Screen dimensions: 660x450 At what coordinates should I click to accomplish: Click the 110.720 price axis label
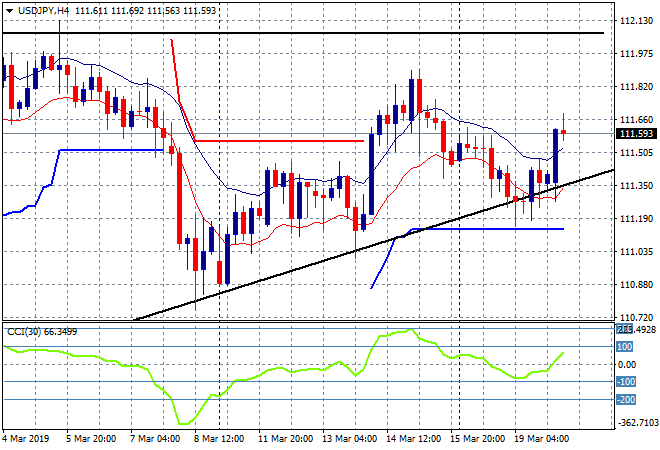(636, 317)
